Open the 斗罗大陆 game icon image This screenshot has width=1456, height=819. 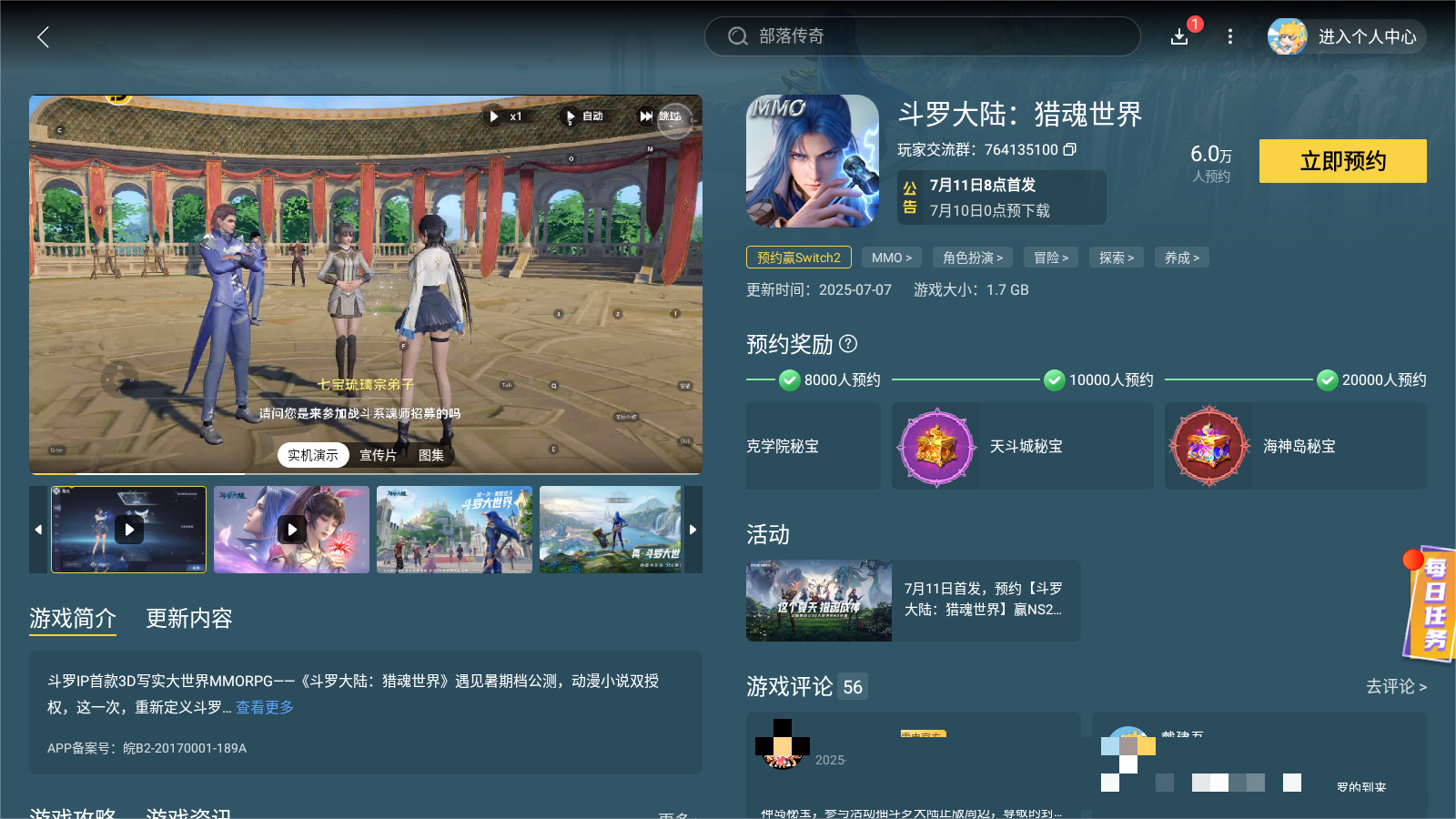813,161
